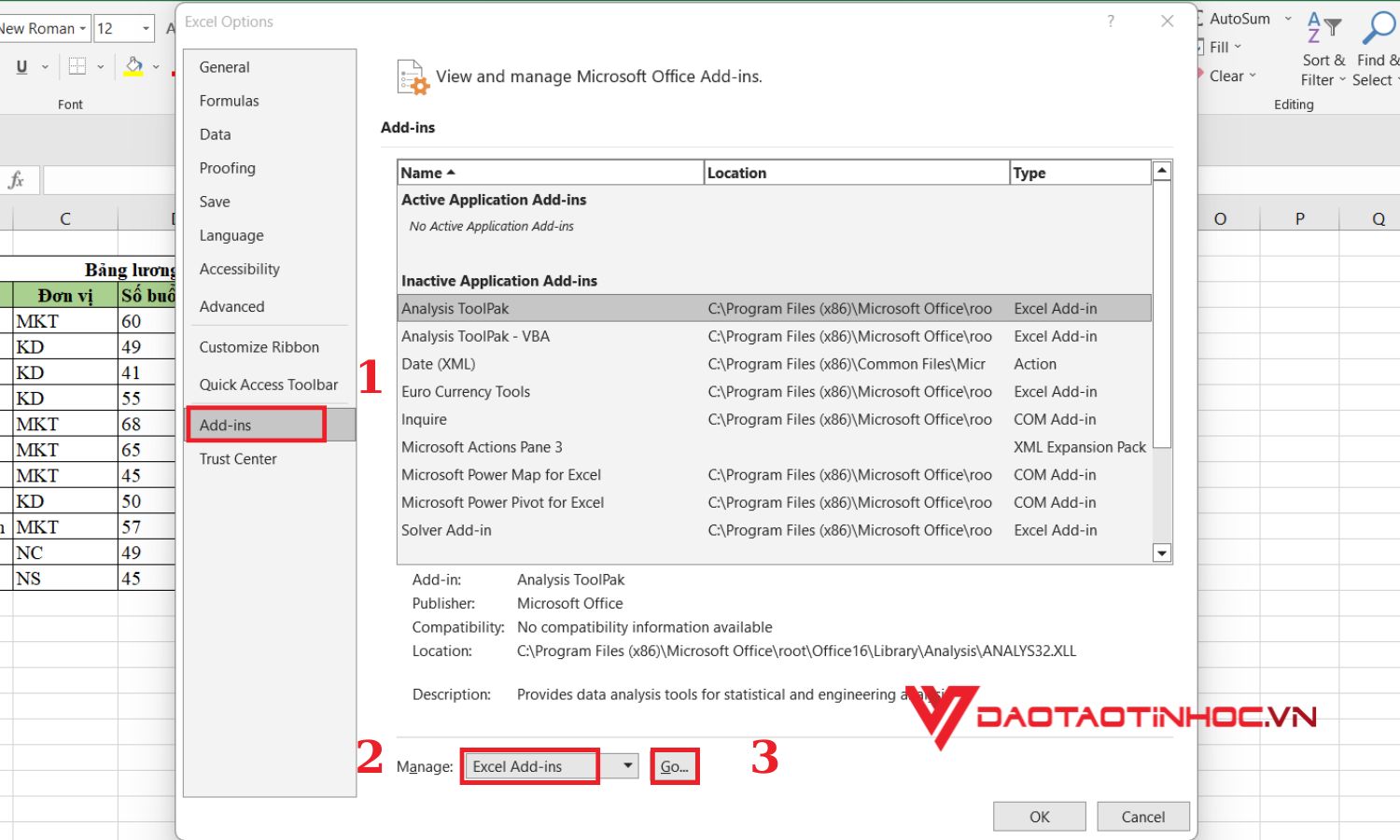Click the Borders icon in the Font group
Screen dimensions: 1400x840
point(77,67)
